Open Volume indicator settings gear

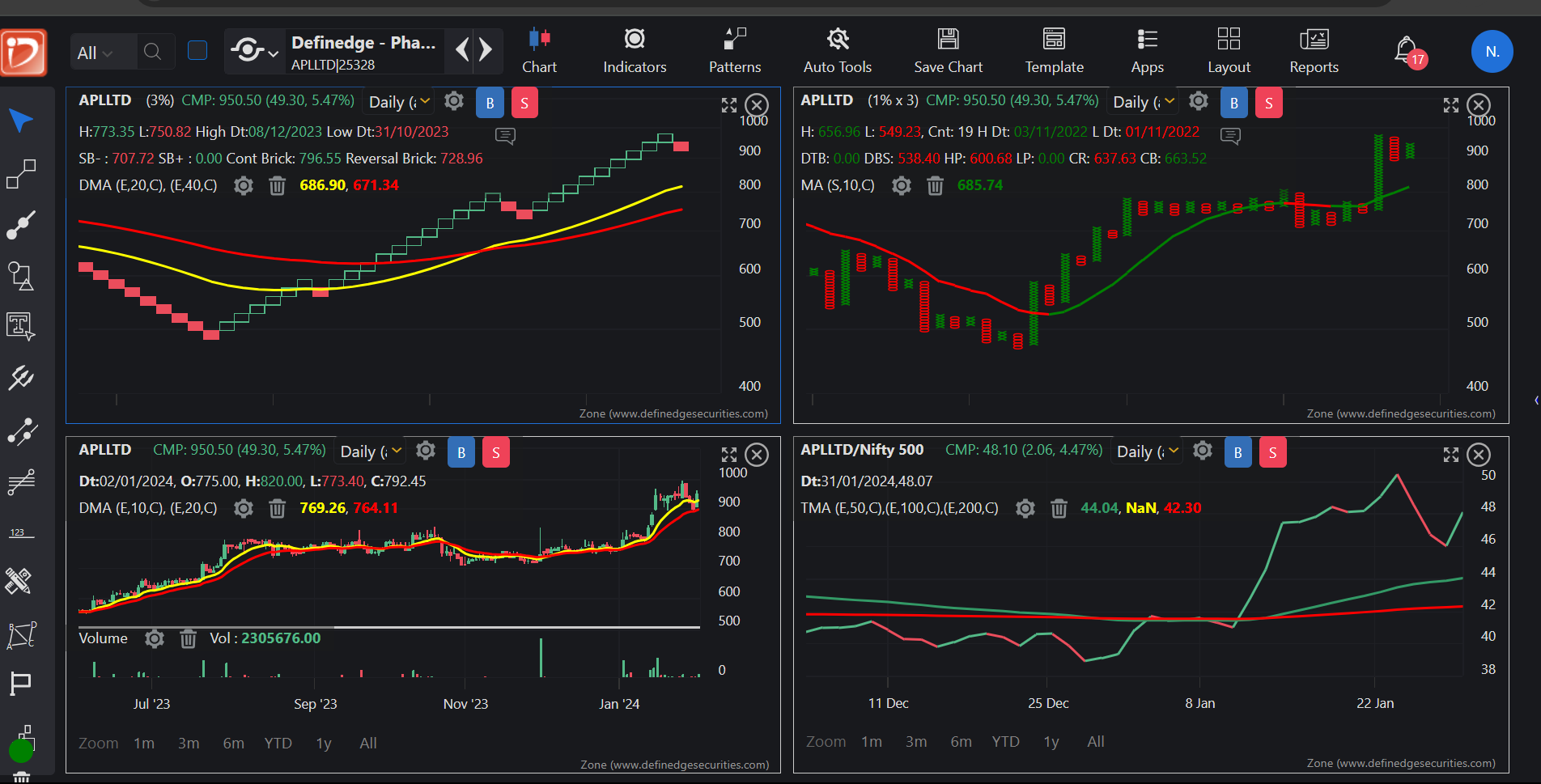coord(155,639)
